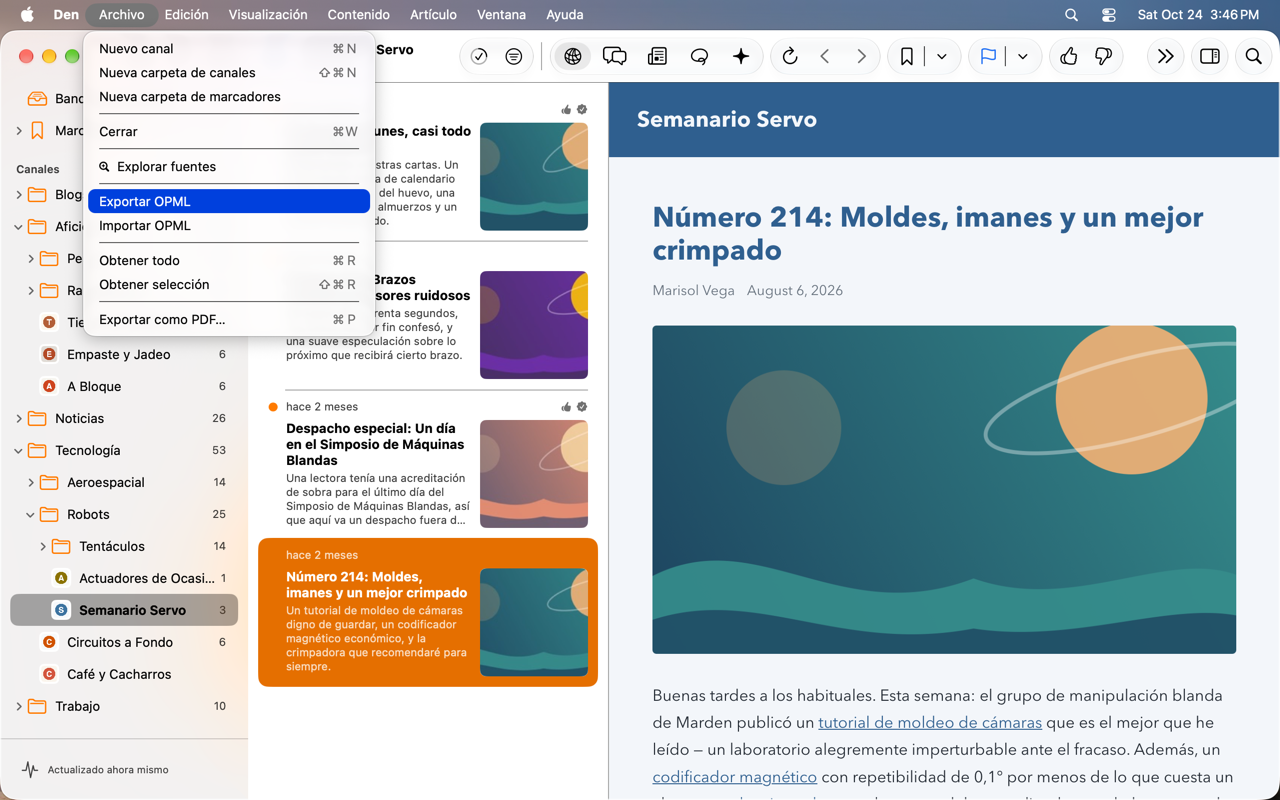
Task: Choose Exportar OPML from the Archivo menu
Action: click(x=229, y=202)
